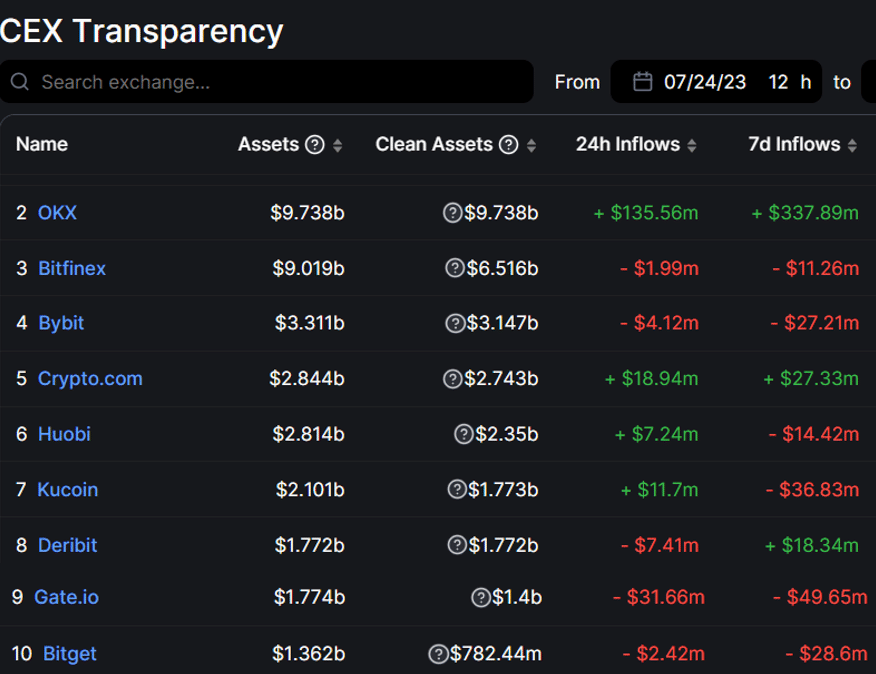Click the calendar icon beside 07/24/23
This screenshot has width=876, height=674.
coord(643,82)
